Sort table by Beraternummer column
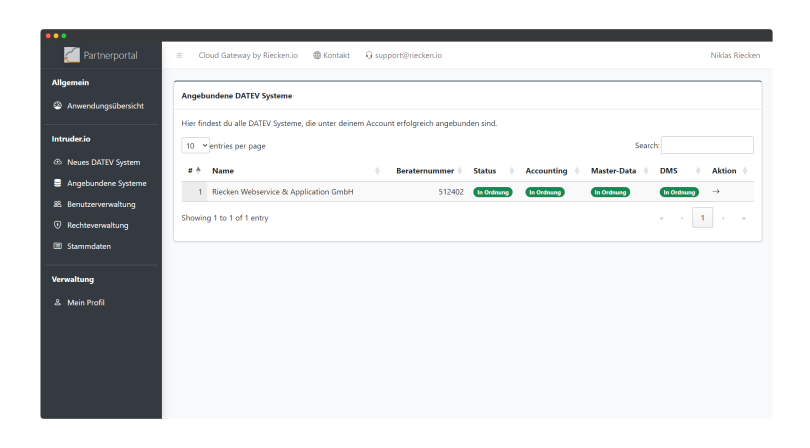This screenshot has width=810, height=448. tap(427, 171)
